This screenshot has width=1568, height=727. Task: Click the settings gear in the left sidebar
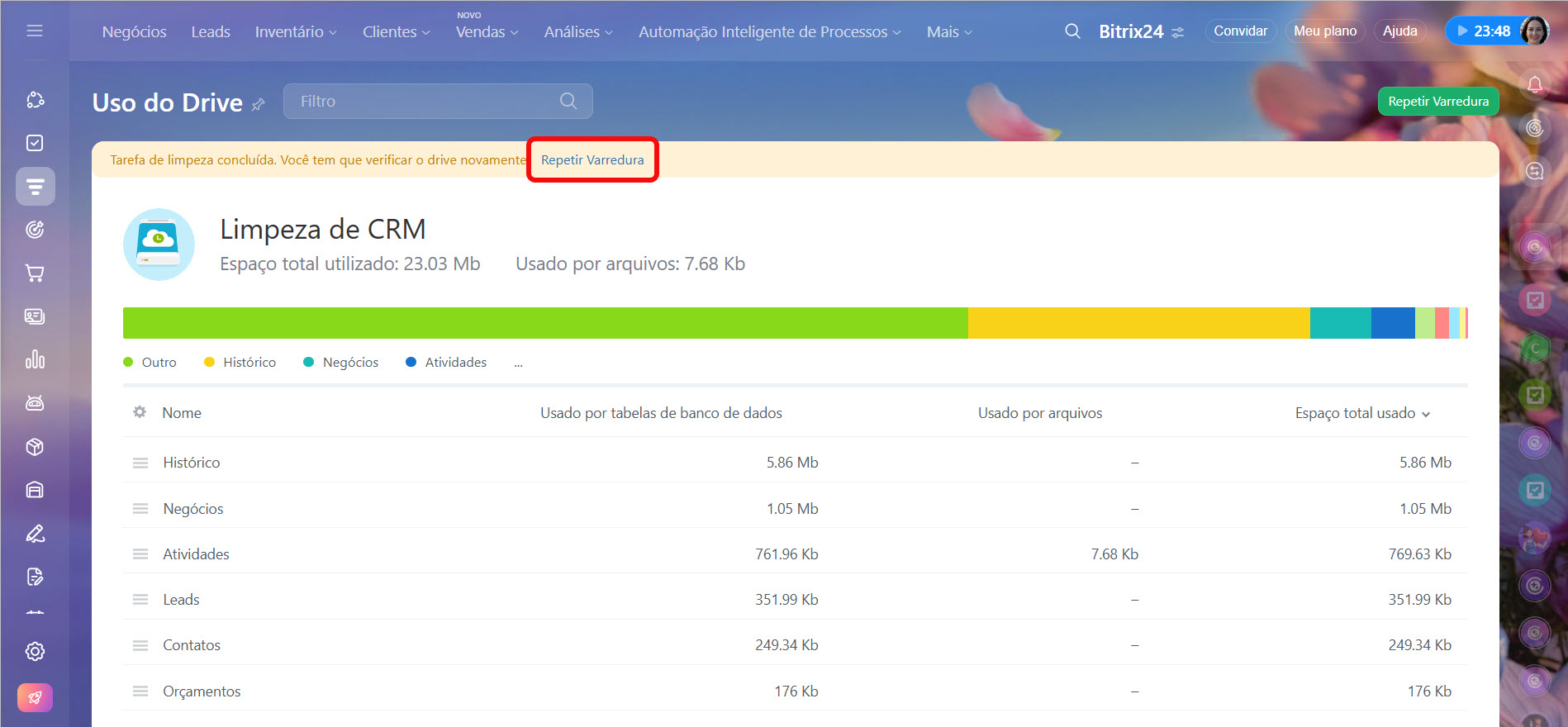[x=35, y=651]
